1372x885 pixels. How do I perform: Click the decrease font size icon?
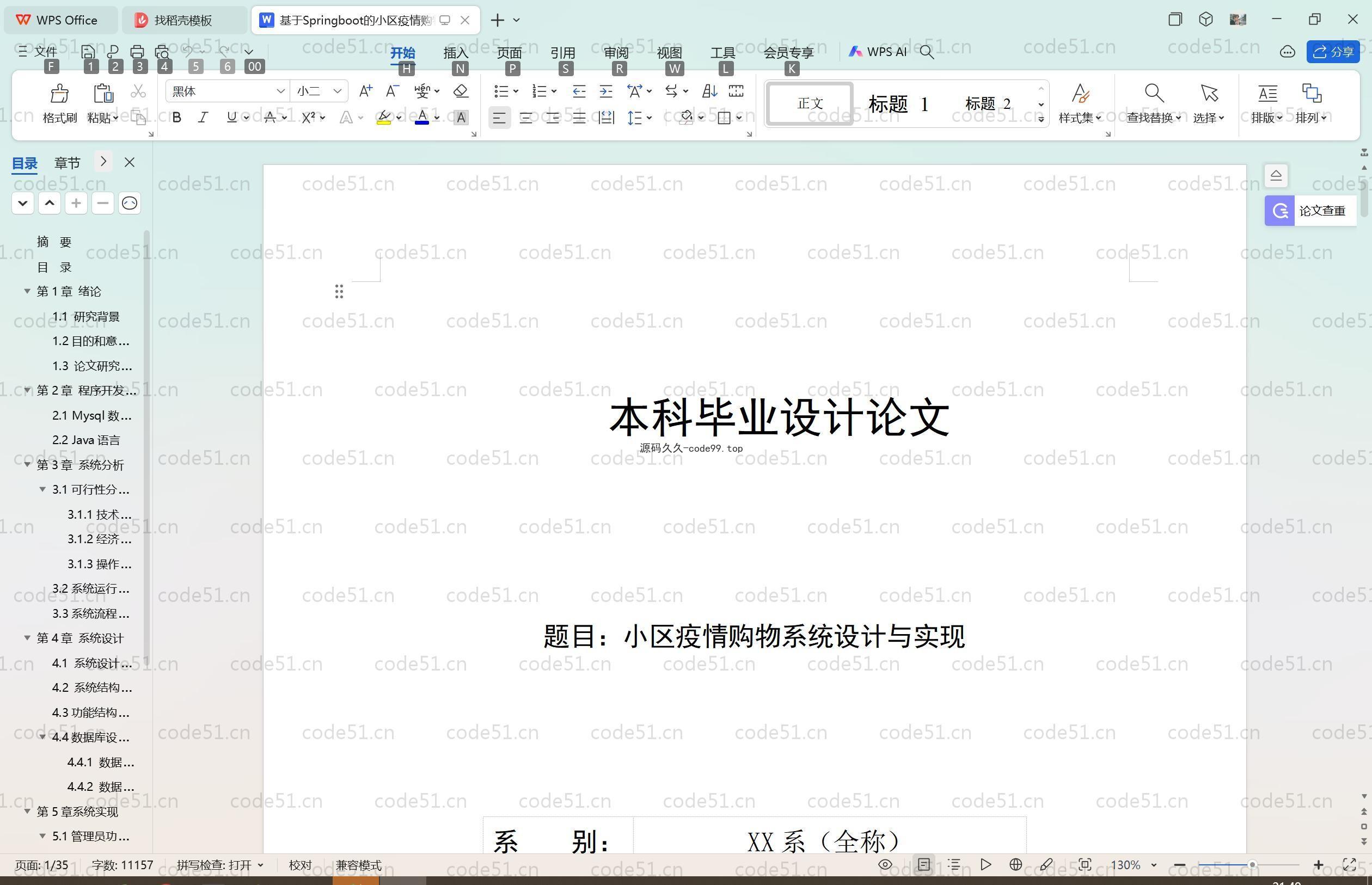(x=392, y=91)
